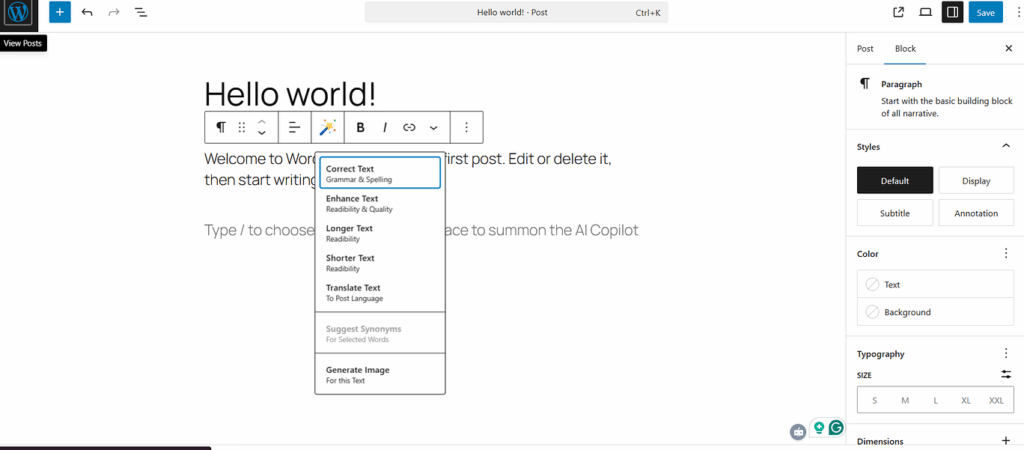This screenshot has width=1024, height=450.
Task: Open the Background color picker
Action: click(x=907, y=312)
